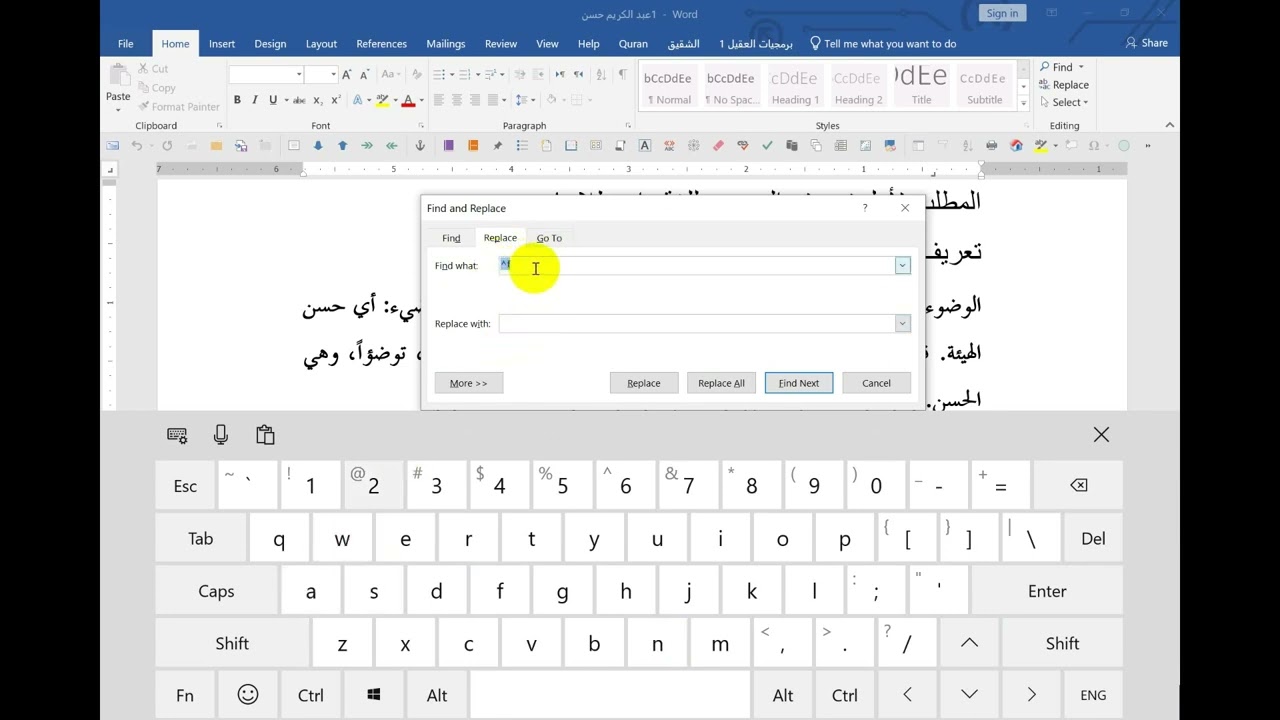Open the Select dropdown in Editing group
Viewport: 1280px width, 720px height.
point(1063,103)
